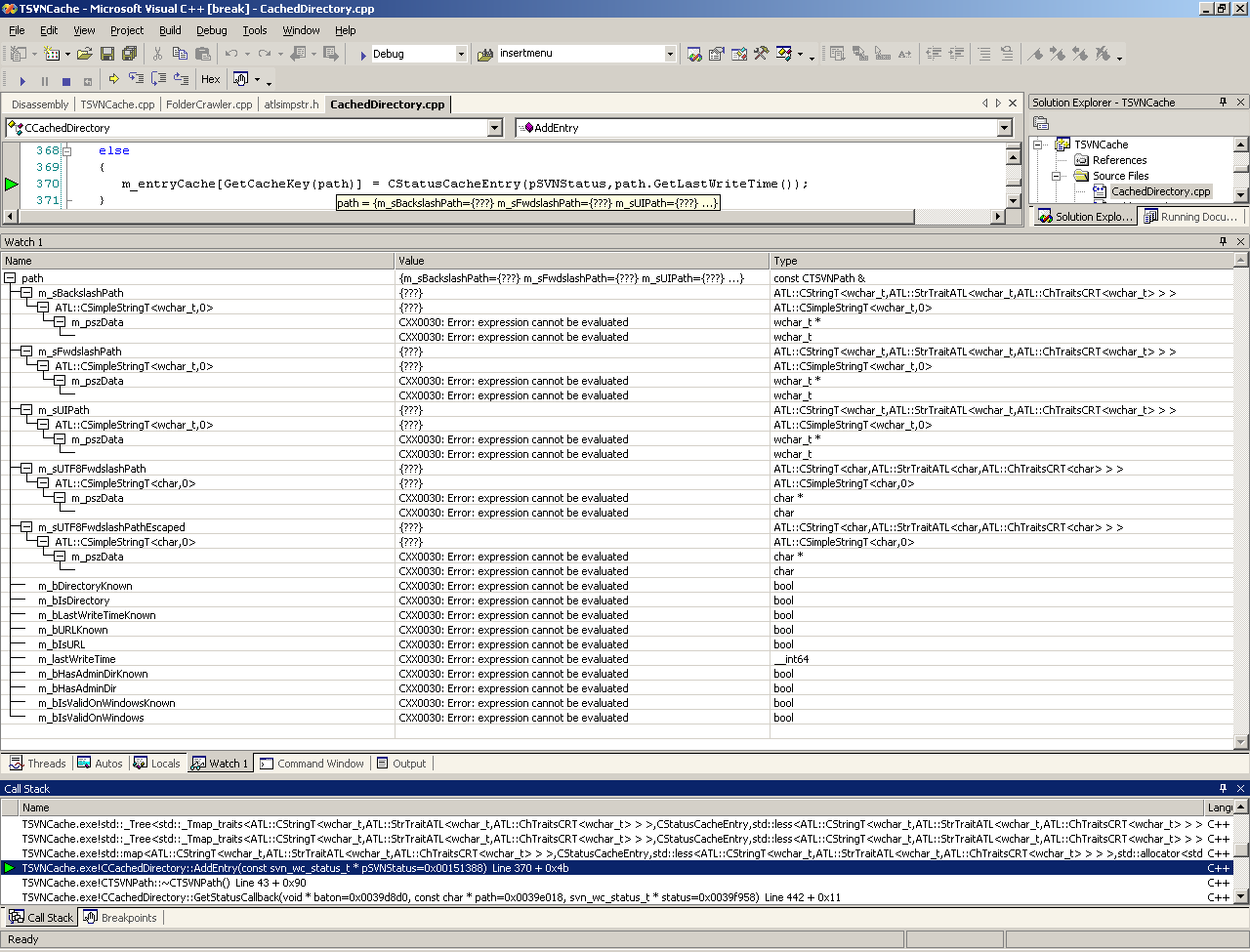
Task: Stop debugging with the square icon
Action: coord(66,80)
